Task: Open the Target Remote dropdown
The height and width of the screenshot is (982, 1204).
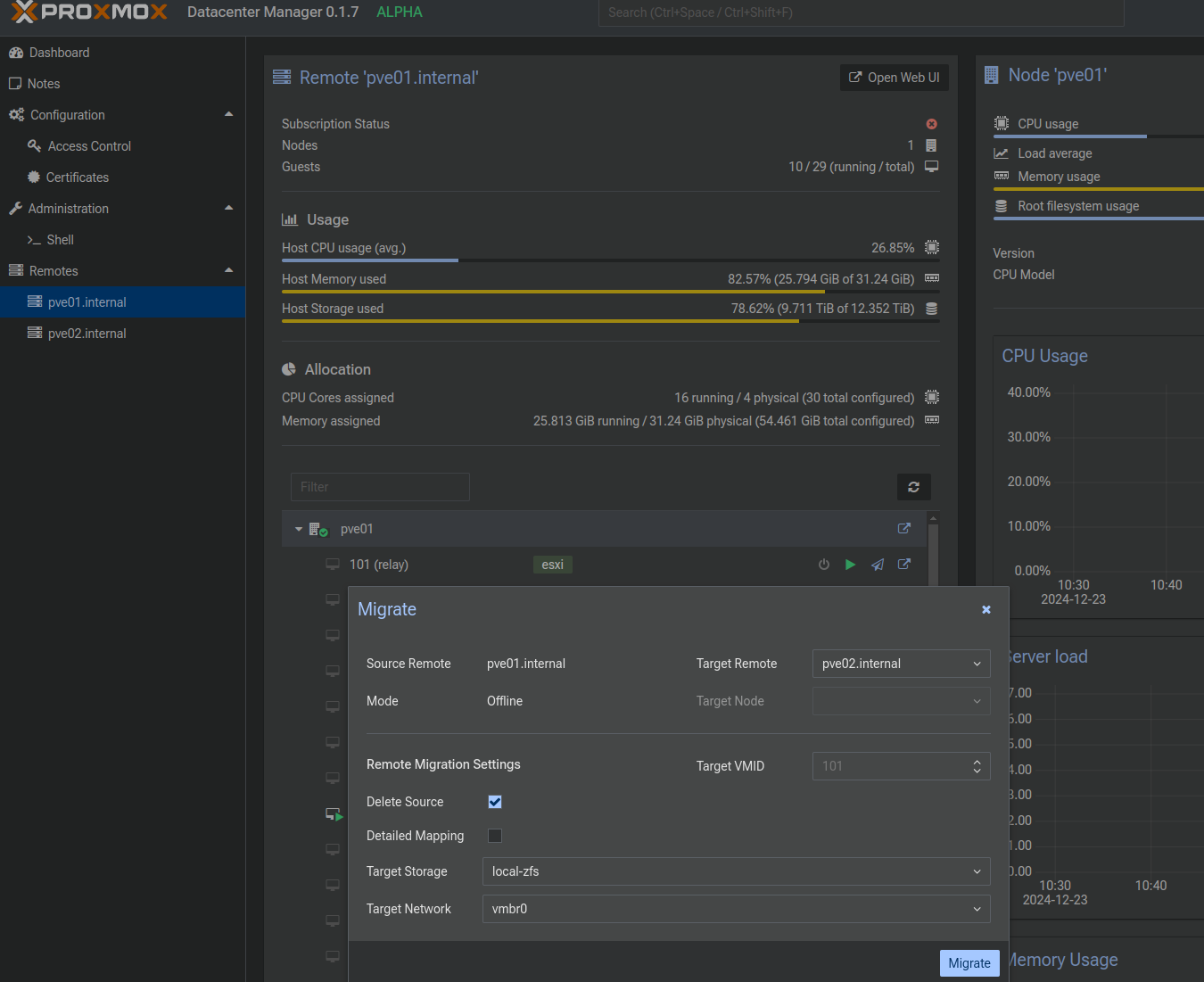Action: tap(902, 664)
